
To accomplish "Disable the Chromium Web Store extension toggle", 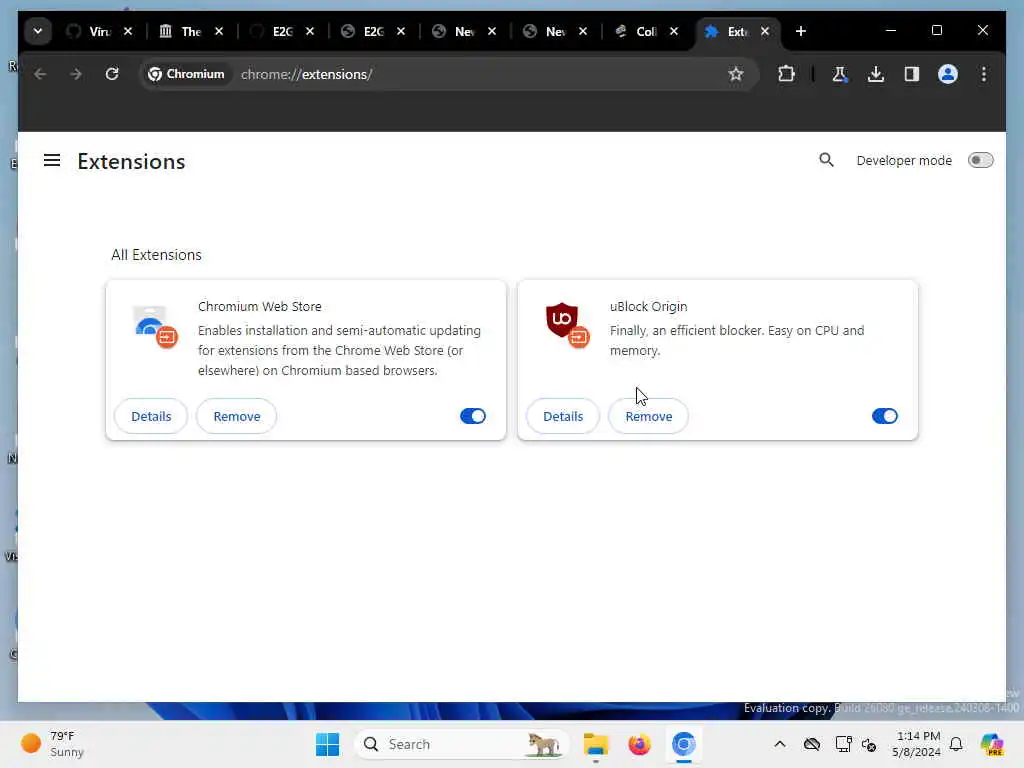I will click(473, 416).
